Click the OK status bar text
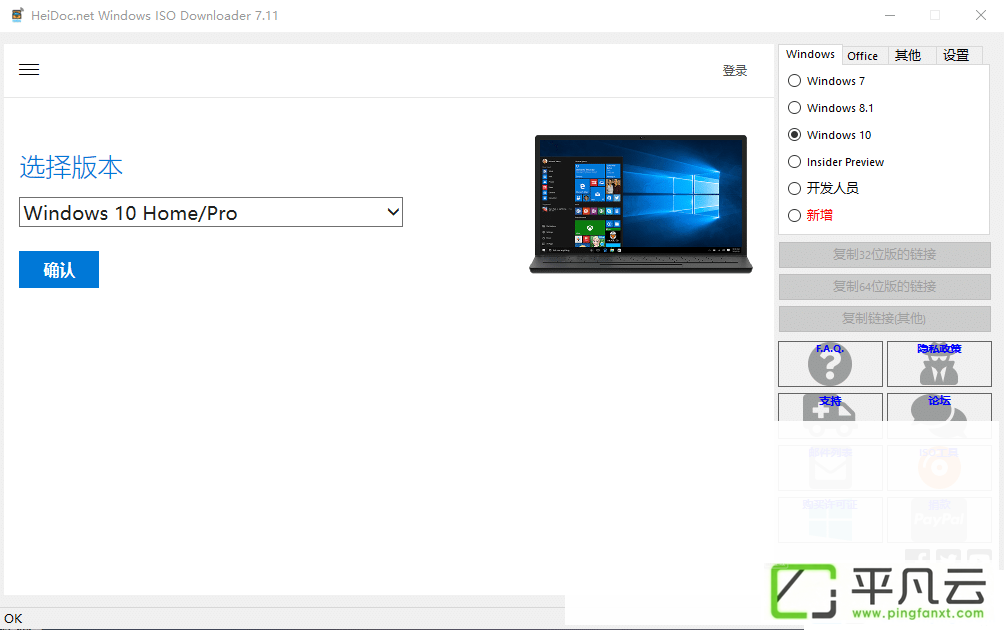 tap(13, 618)
